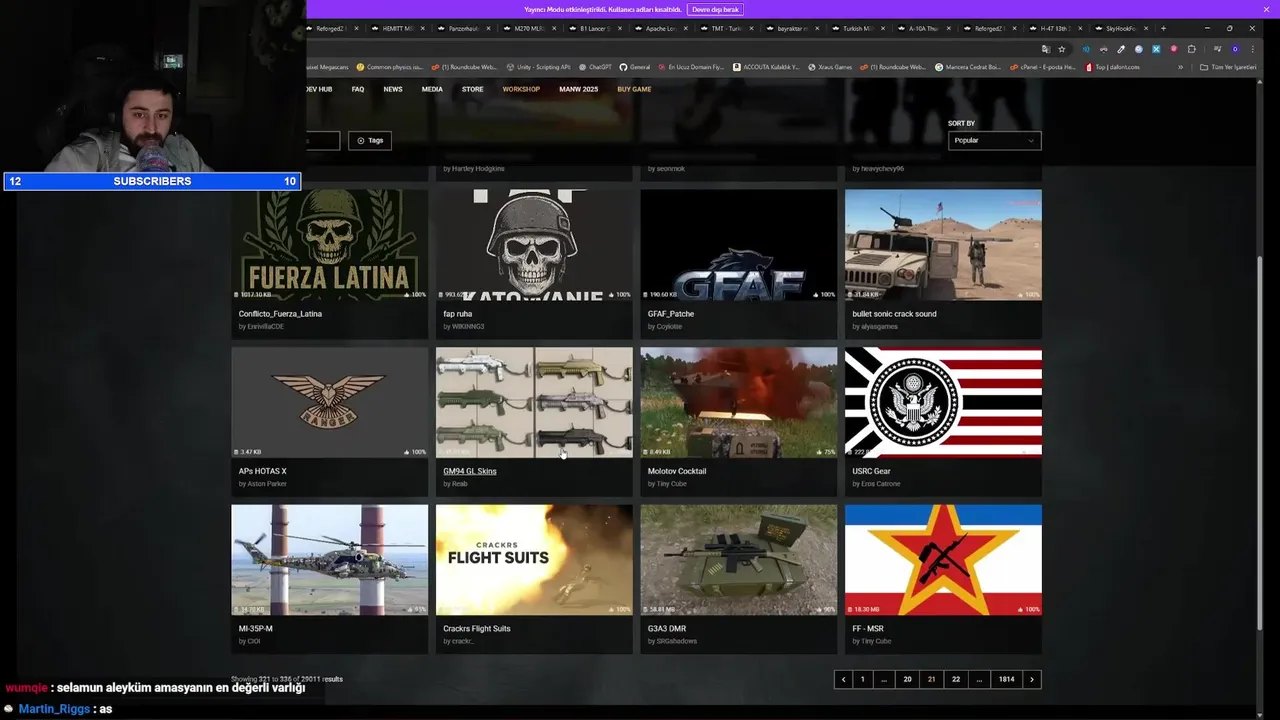Close the purple streamer mode banner
The width and height of the screenshot is (1280, 720).
(1266, 9)
